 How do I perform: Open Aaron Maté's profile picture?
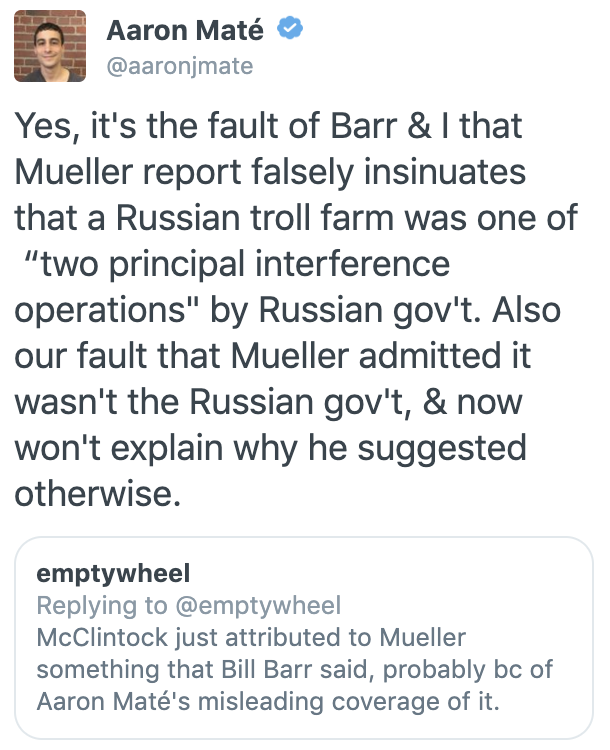[50, 46]
